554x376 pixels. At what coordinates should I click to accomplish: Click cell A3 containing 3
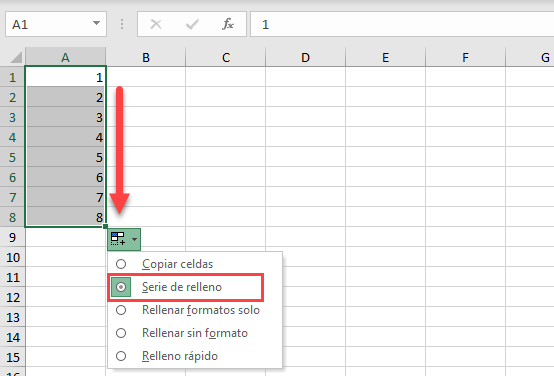coord(65,117)
